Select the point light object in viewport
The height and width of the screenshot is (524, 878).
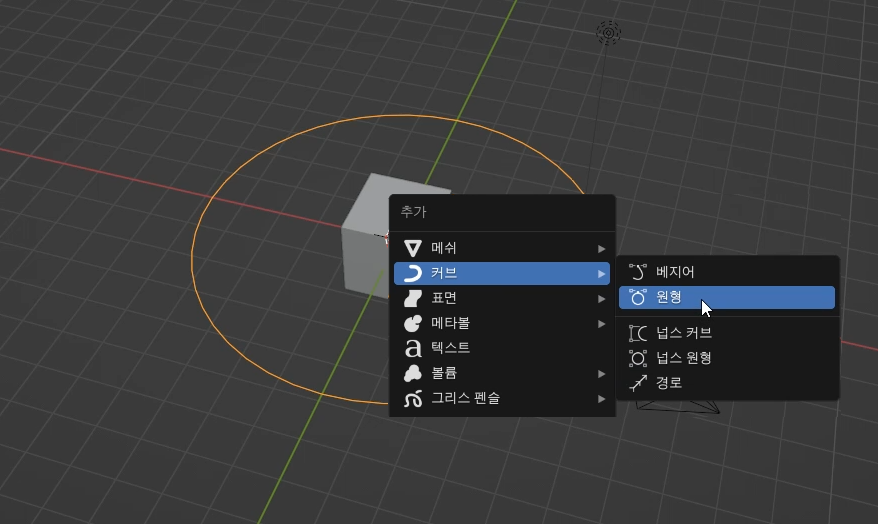pos(608,32)
